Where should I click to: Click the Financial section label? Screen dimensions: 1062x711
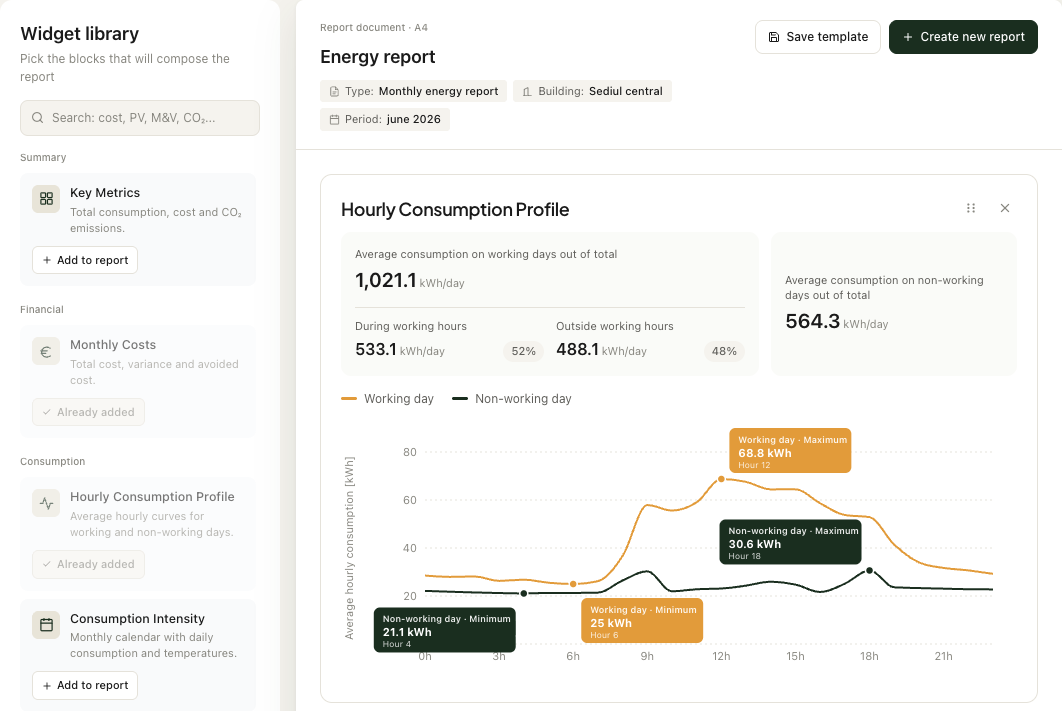[x=42, y=309]
